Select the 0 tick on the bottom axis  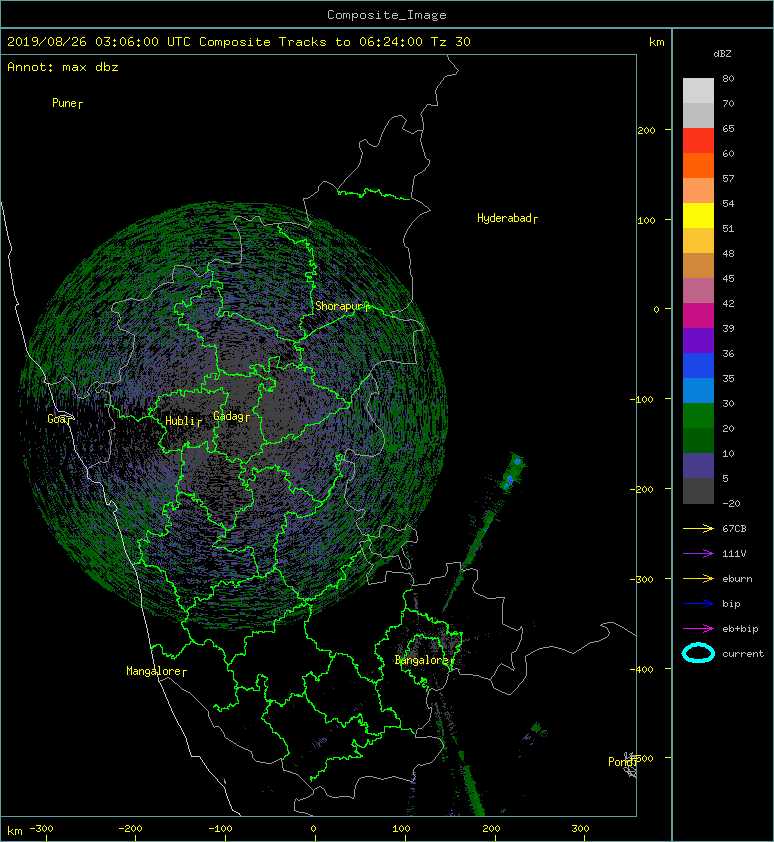(314, 829)
